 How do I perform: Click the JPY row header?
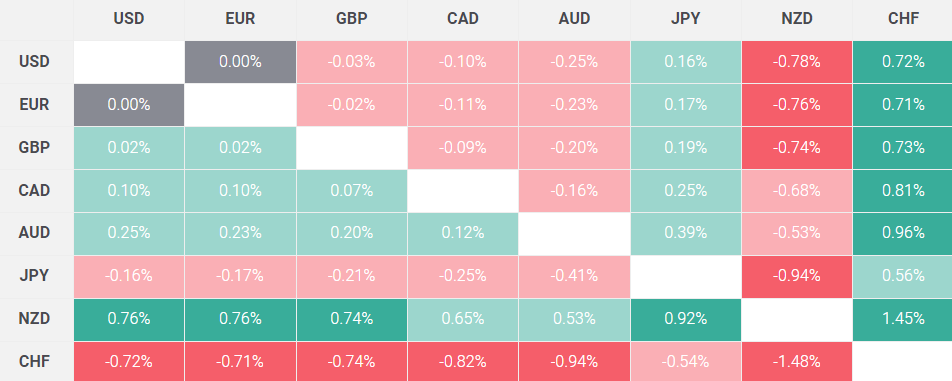36,276
